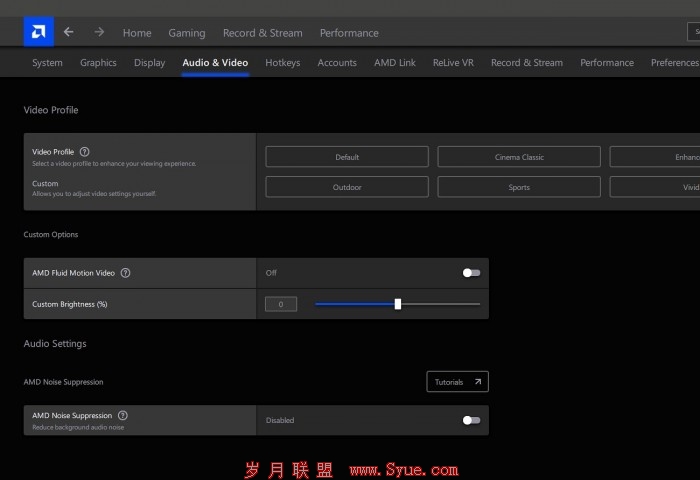Open the Noise Suppression Tutorials link
Viewport: 700px width, 480px height.
click(x=458, y=382)
